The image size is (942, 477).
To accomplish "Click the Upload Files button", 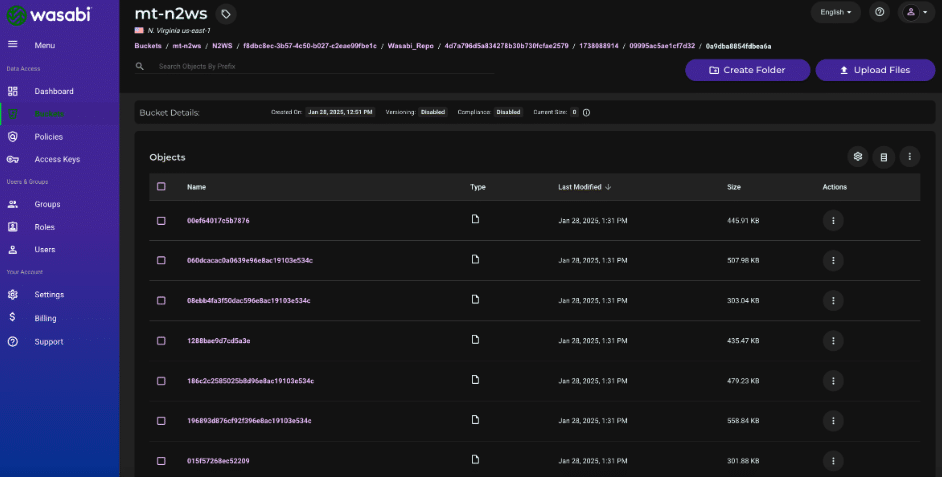I will (x=875, y=70).
